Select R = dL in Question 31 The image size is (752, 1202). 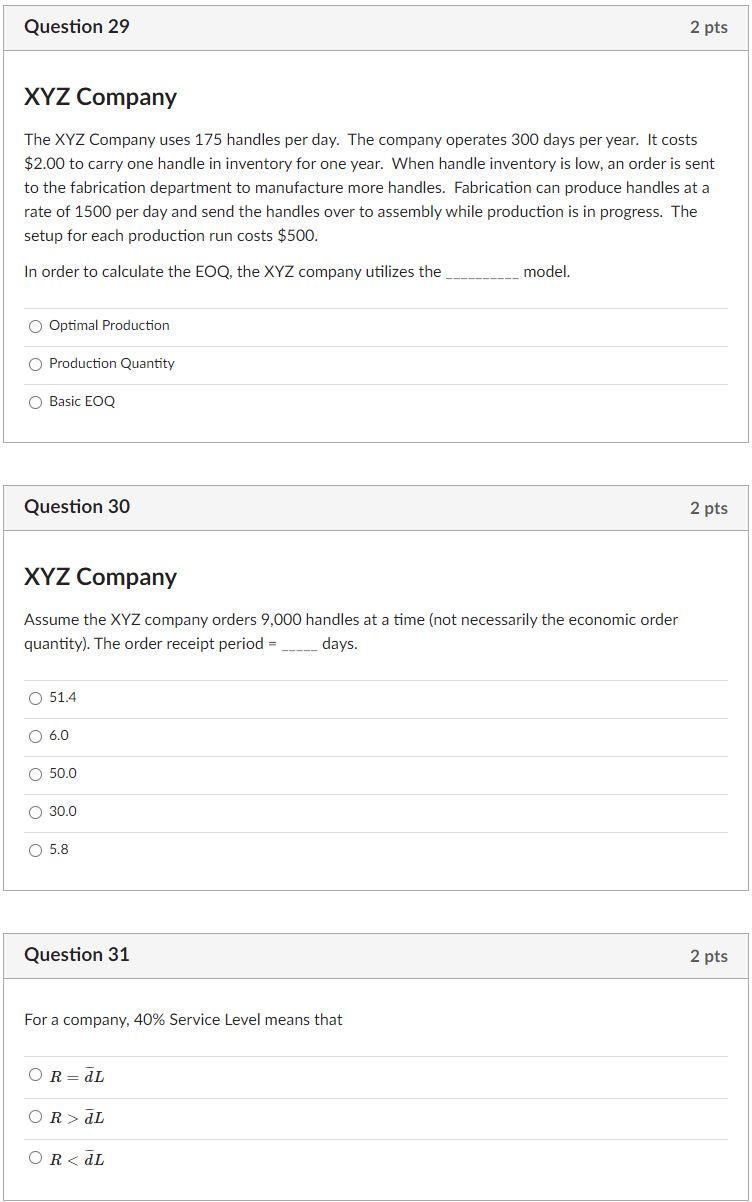click(x=35, y=1077)
